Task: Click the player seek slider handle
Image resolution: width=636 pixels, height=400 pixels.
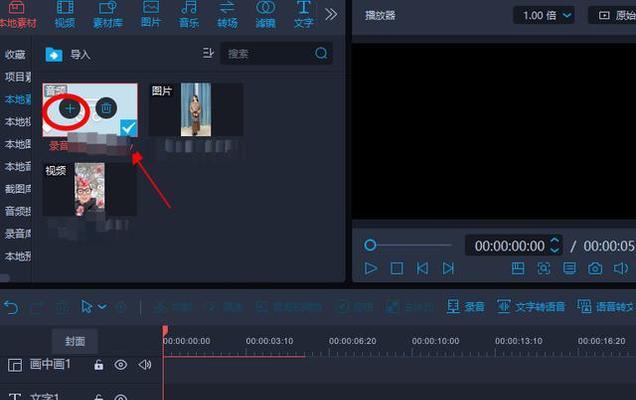Action: 370,245
